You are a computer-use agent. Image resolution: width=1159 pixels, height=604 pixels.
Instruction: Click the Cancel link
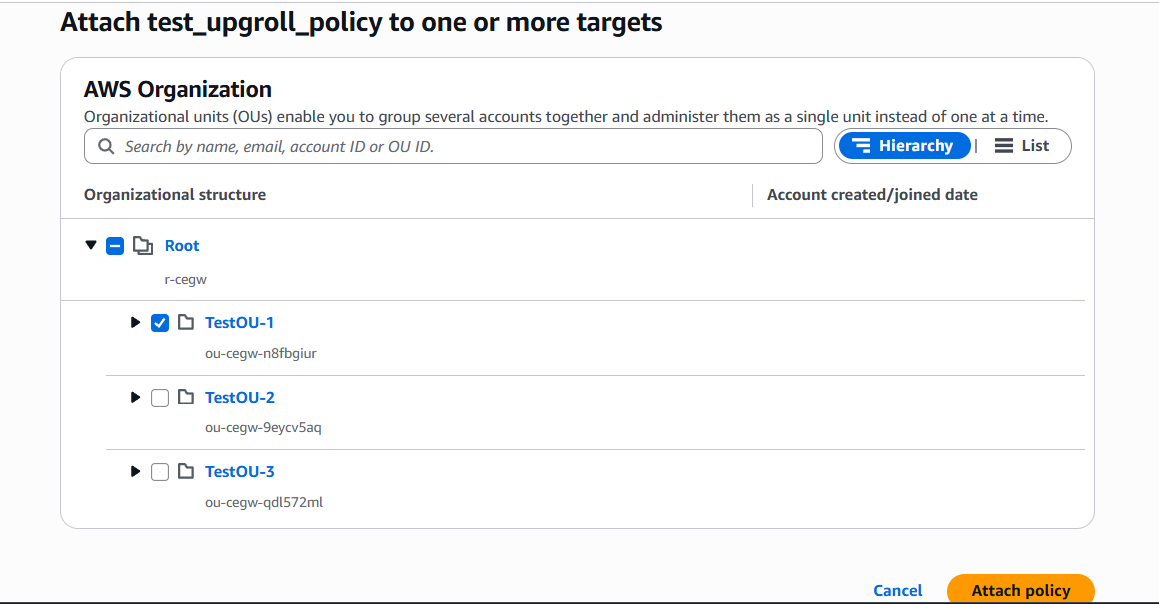tap(897, 590)
